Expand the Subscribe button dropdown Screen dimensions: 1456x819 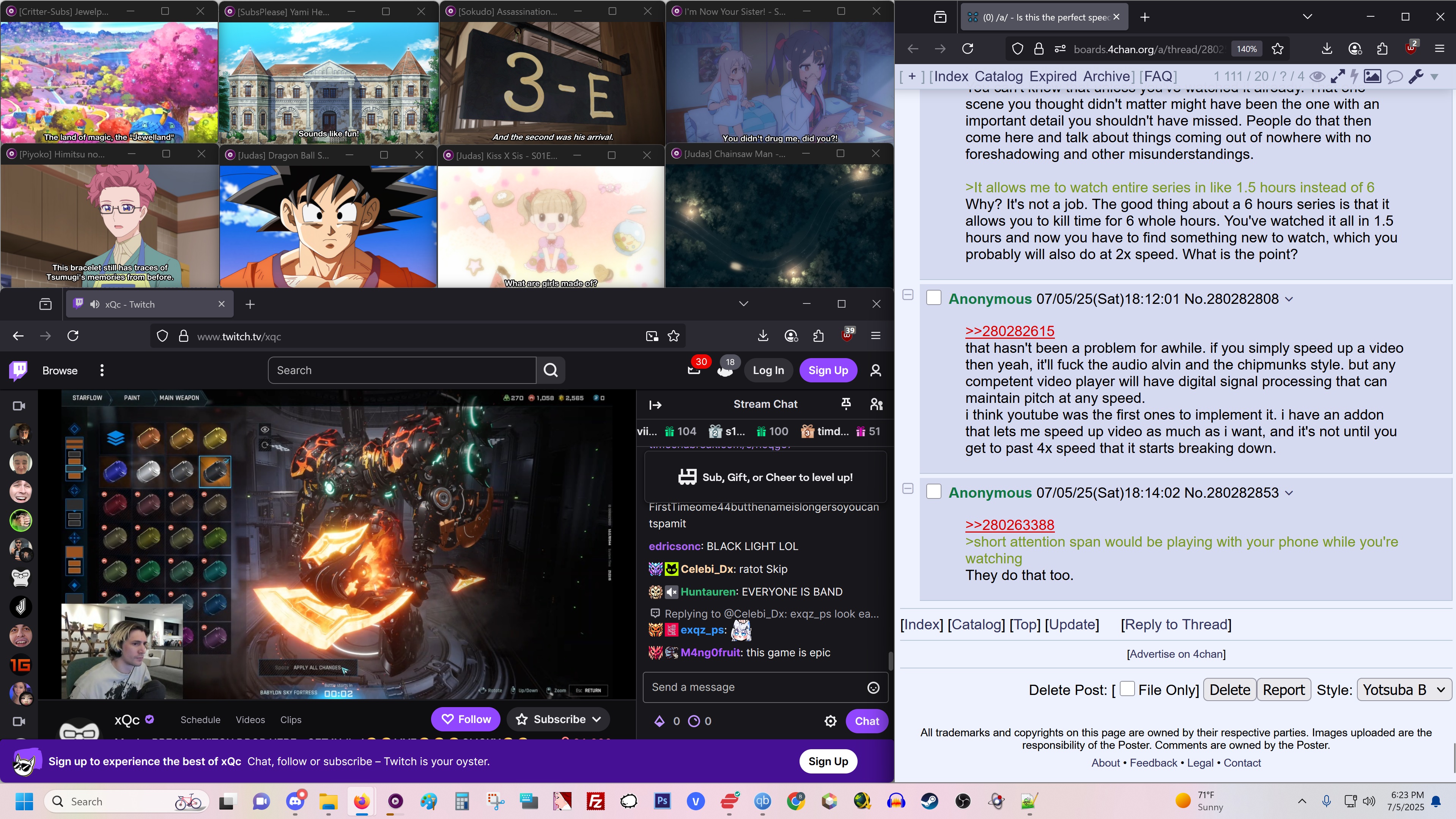[597, 720]
